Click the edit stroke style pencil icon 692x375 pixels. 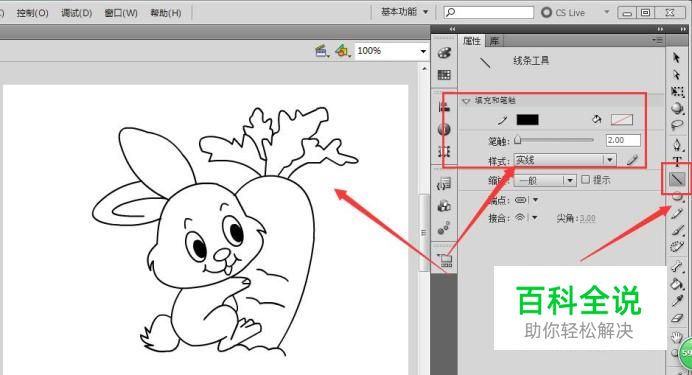(x=632, y=160)
